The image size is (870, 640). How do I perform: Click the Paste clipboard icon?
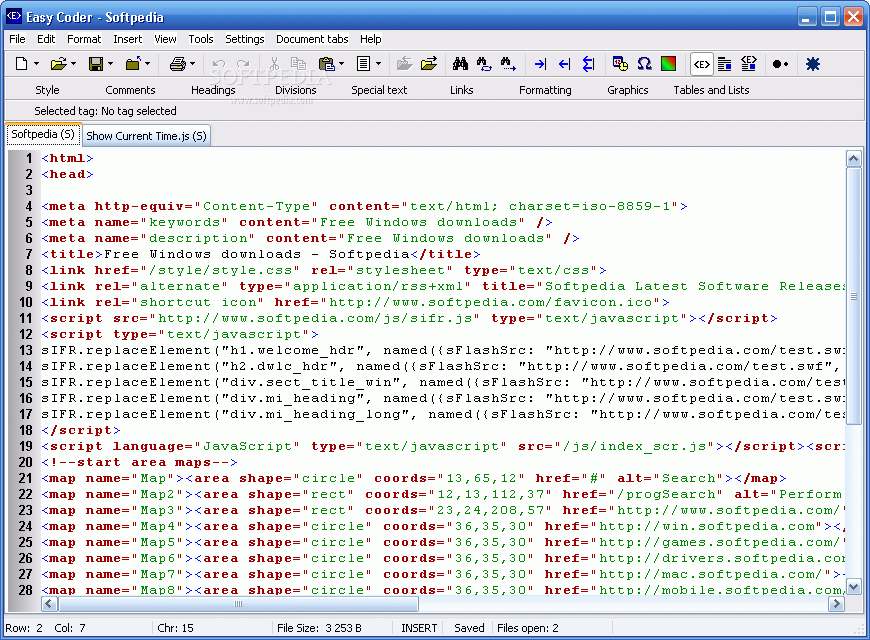click(327, 64)
